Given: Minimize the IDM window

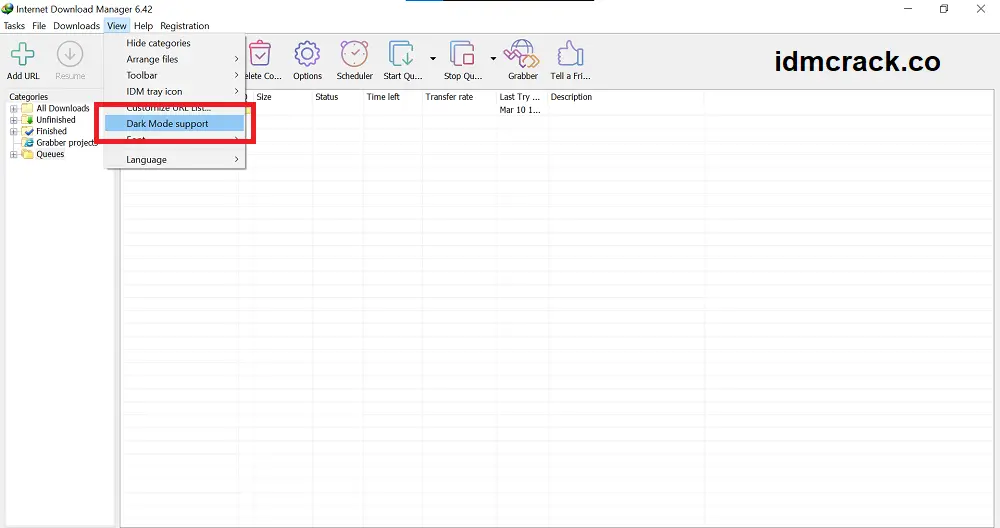Looking at the screenshot, I should 908,9.
